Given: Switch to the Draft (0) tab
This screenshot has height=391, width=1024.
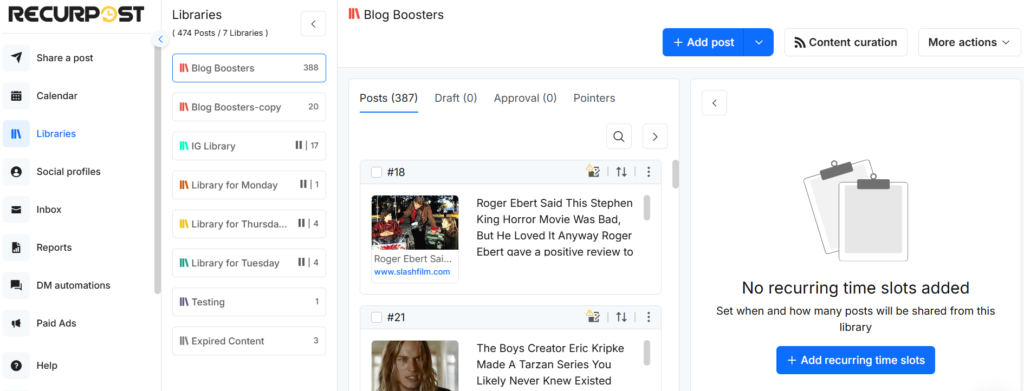Looking at the screenshot, I should (x=456, y=99).
